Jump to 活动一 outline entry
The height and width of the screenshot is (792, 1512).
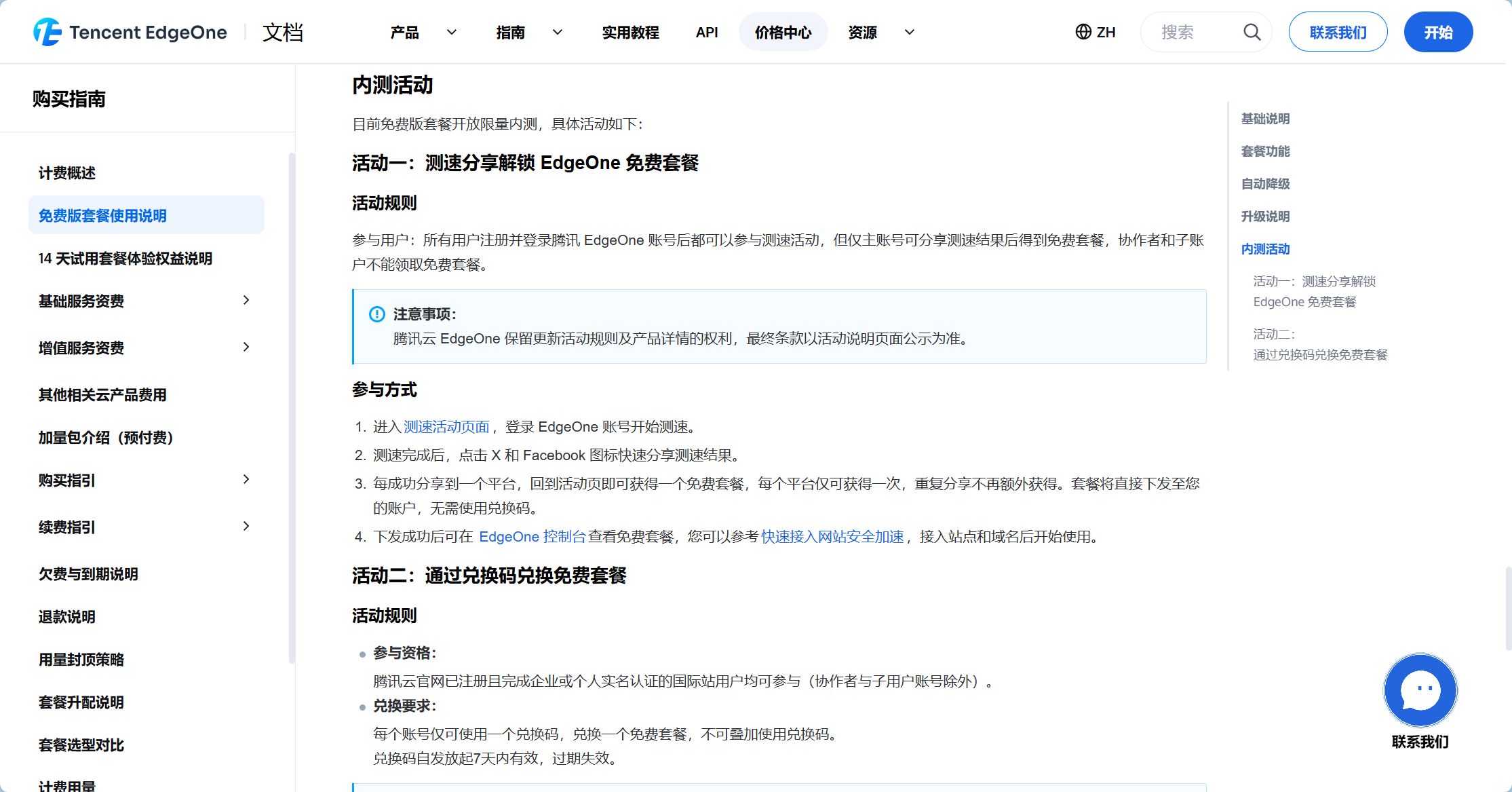click(x=1315, y=291)
